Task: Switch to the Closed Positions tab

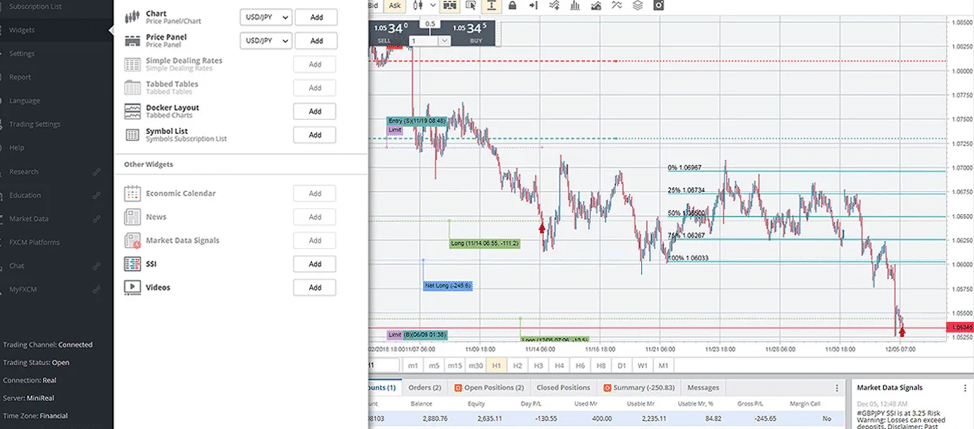Action: coord(563,387)
